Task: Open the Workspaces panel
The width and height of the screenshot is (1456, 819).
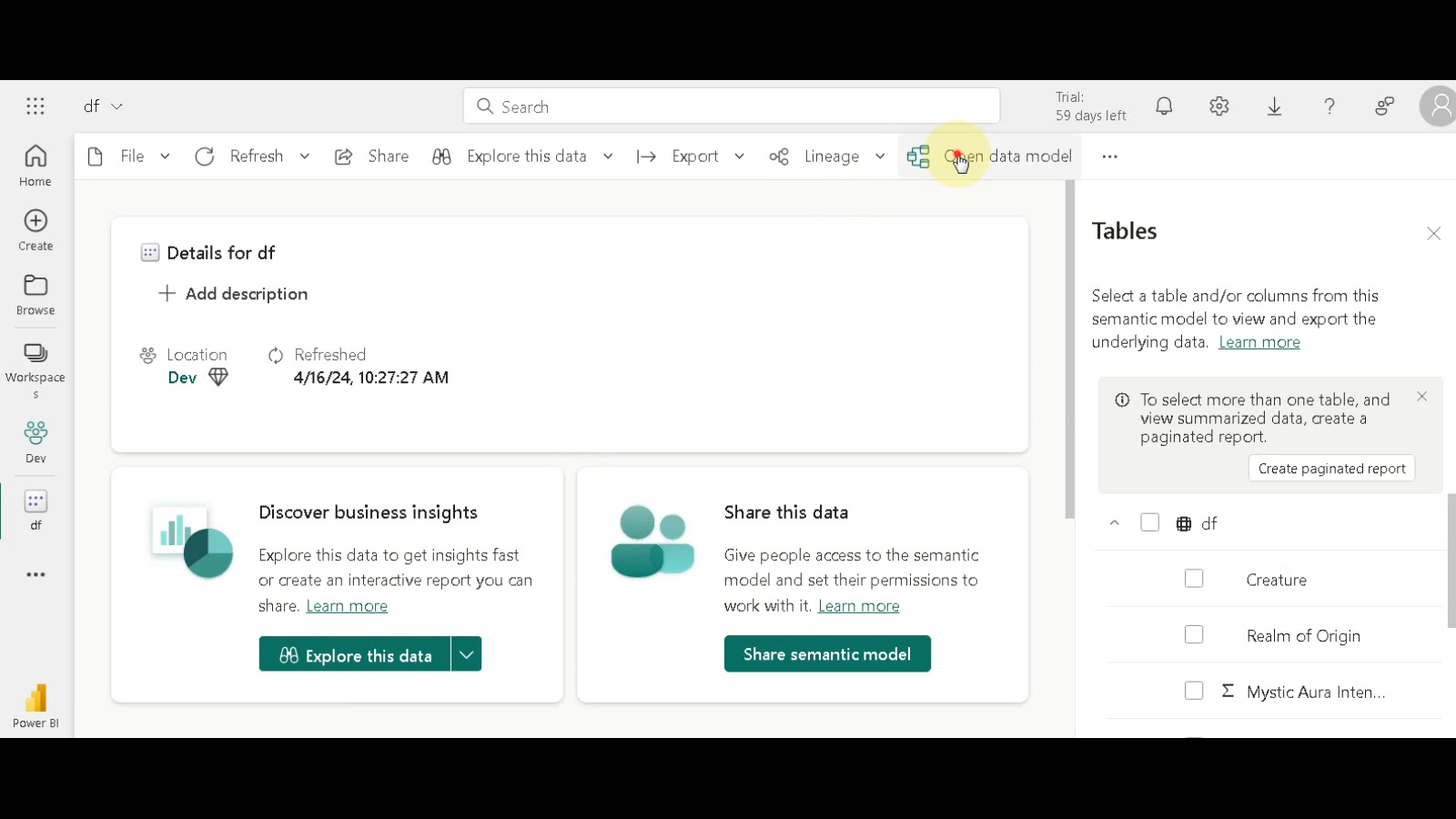Action: coord(35,362)
